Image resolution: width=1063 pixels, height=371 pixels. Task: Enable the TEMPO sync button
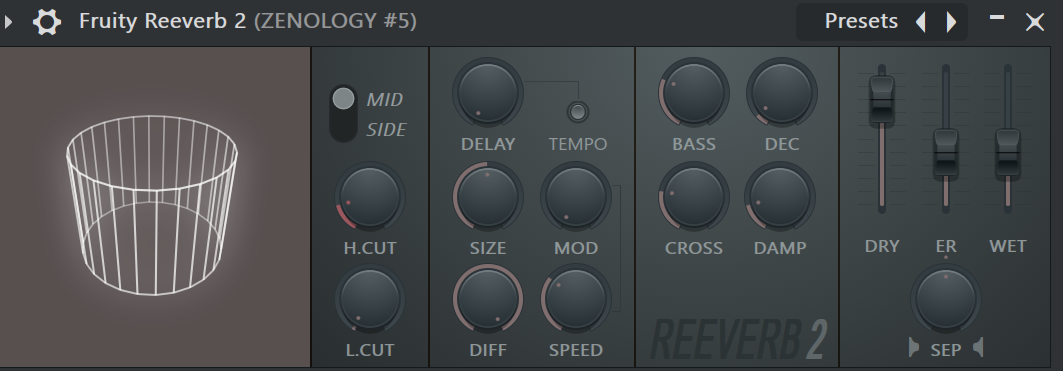[578, 111]
